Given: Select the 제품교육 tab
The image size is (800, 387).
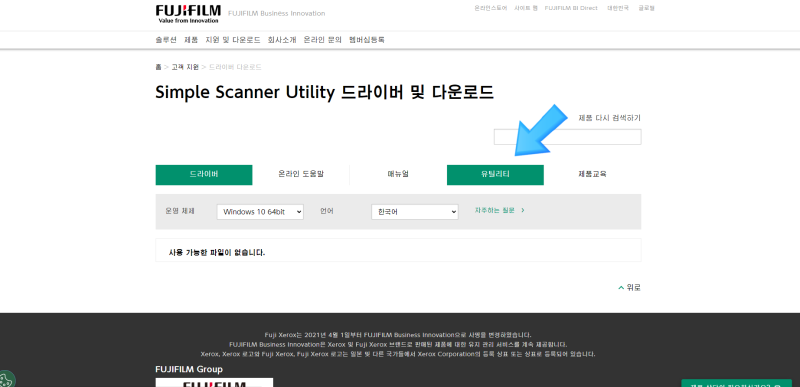Looking at the screenshot, I should 592,174.
